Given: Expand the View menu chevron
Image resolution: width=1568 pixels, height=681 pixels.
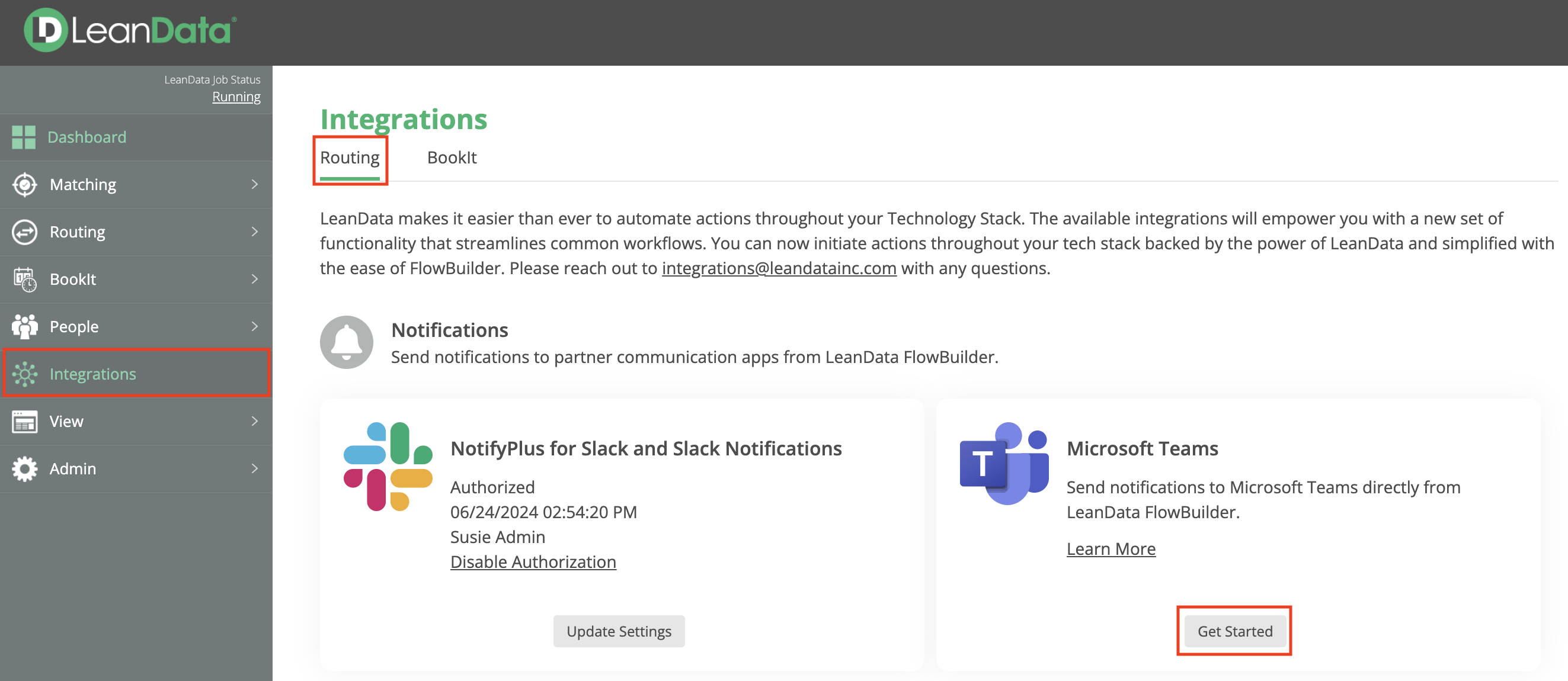Looking at the screenshot, I should coord(254,422).
